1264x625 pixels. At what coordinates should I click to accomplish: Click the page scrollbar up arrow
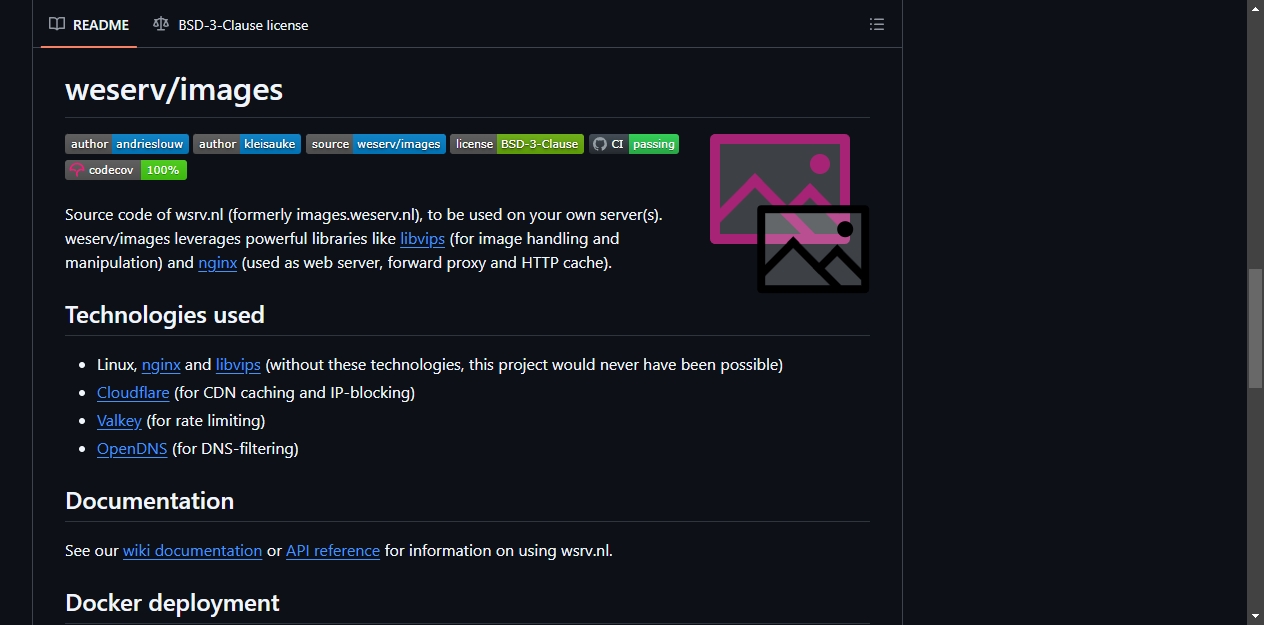click(1255, 8)
